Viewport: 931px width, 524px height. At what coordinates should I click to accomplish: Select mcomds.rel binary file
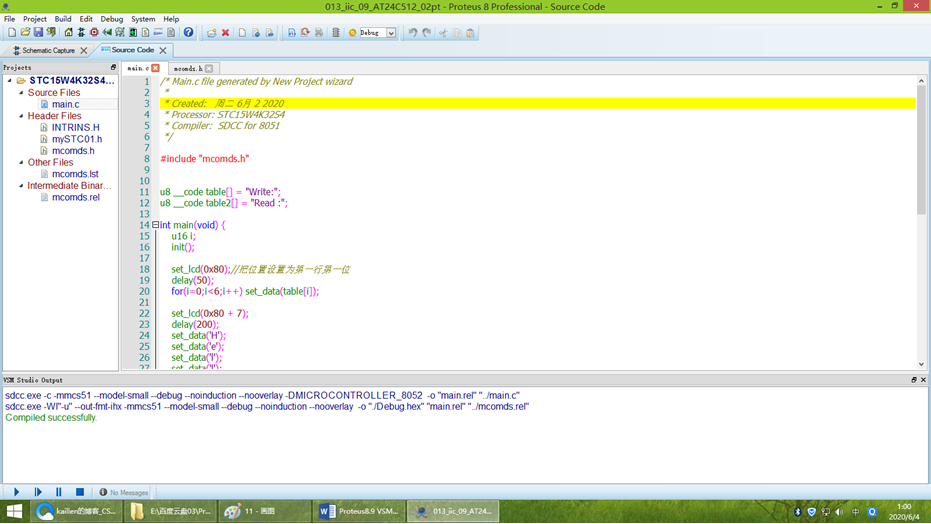pos(75,197)
